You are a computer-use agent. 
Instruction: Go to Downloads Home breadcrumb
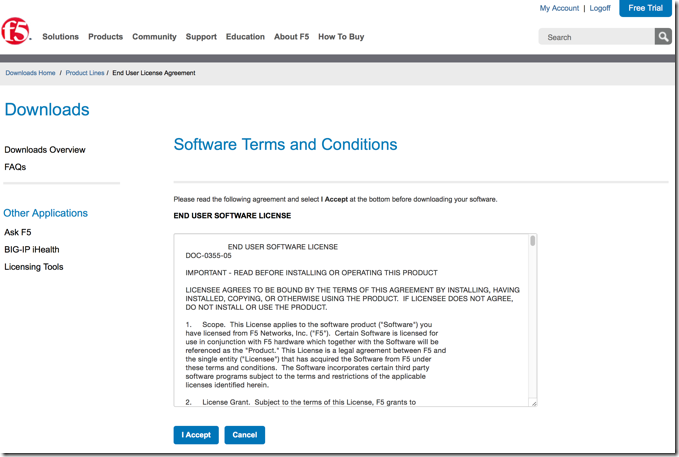(x=30, y=73)
